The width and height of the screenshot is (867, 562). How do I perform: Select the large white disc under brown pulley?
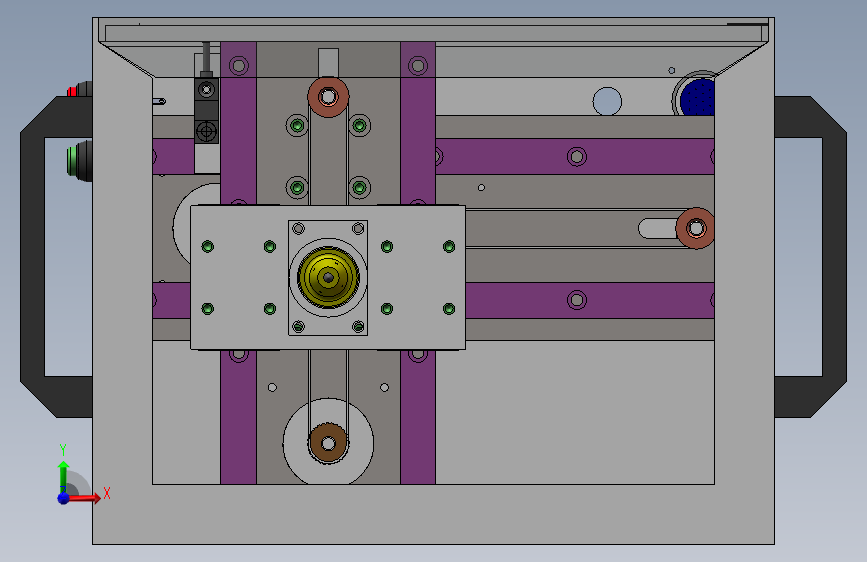tap(328, 443)
